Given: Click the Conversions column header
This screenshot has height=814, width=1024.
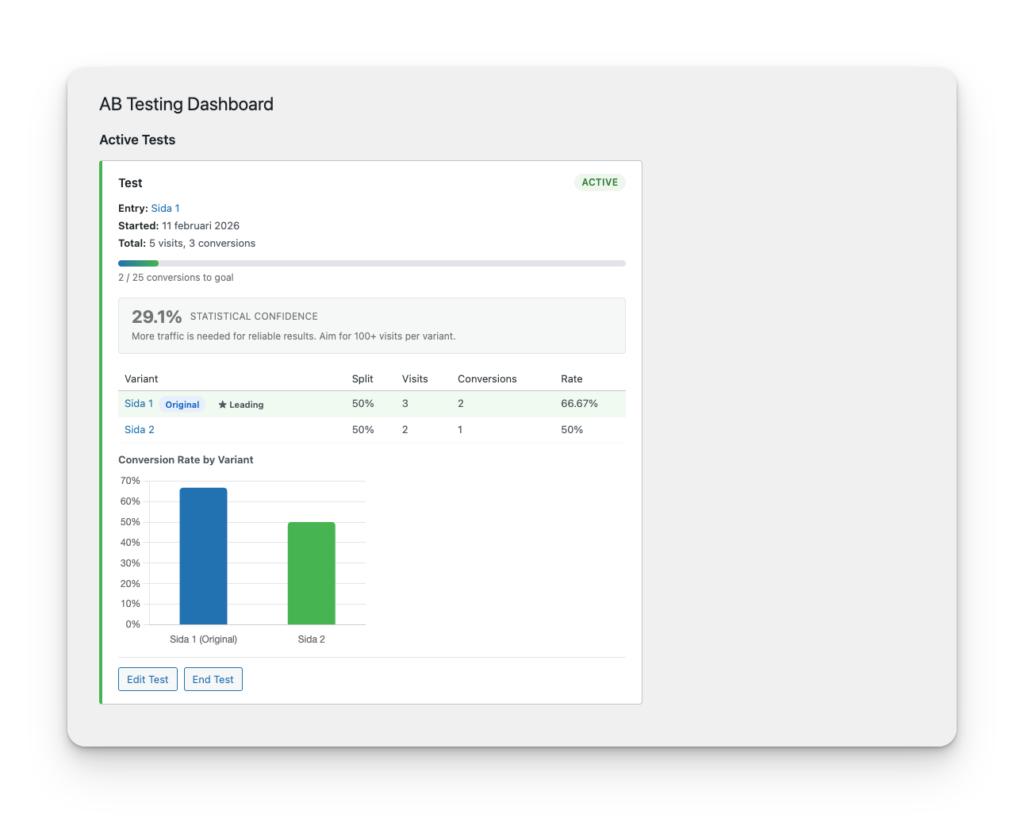Looking at the screenshot, I should 487,378.
